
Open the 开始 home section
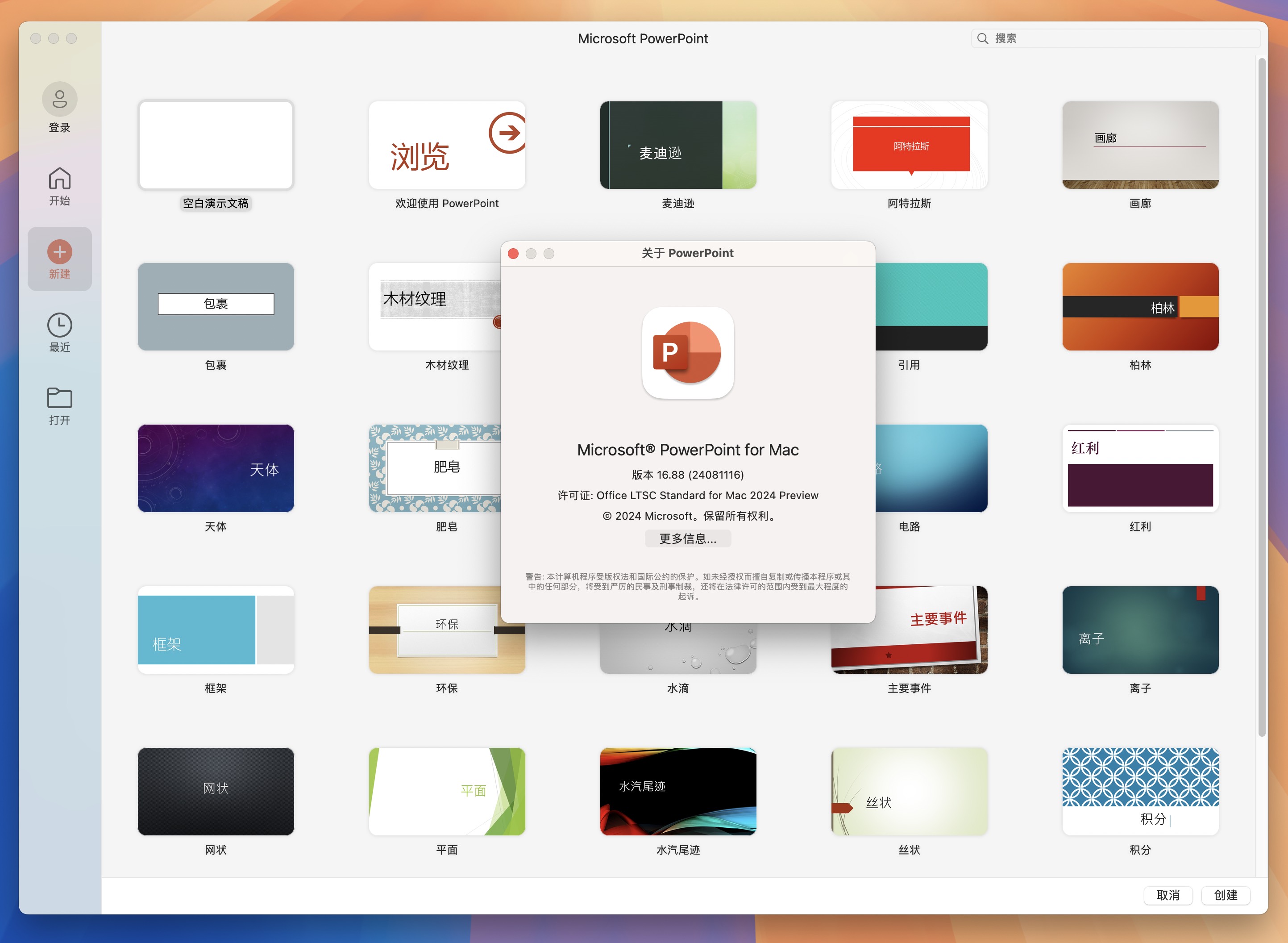[x=59, y=186]
